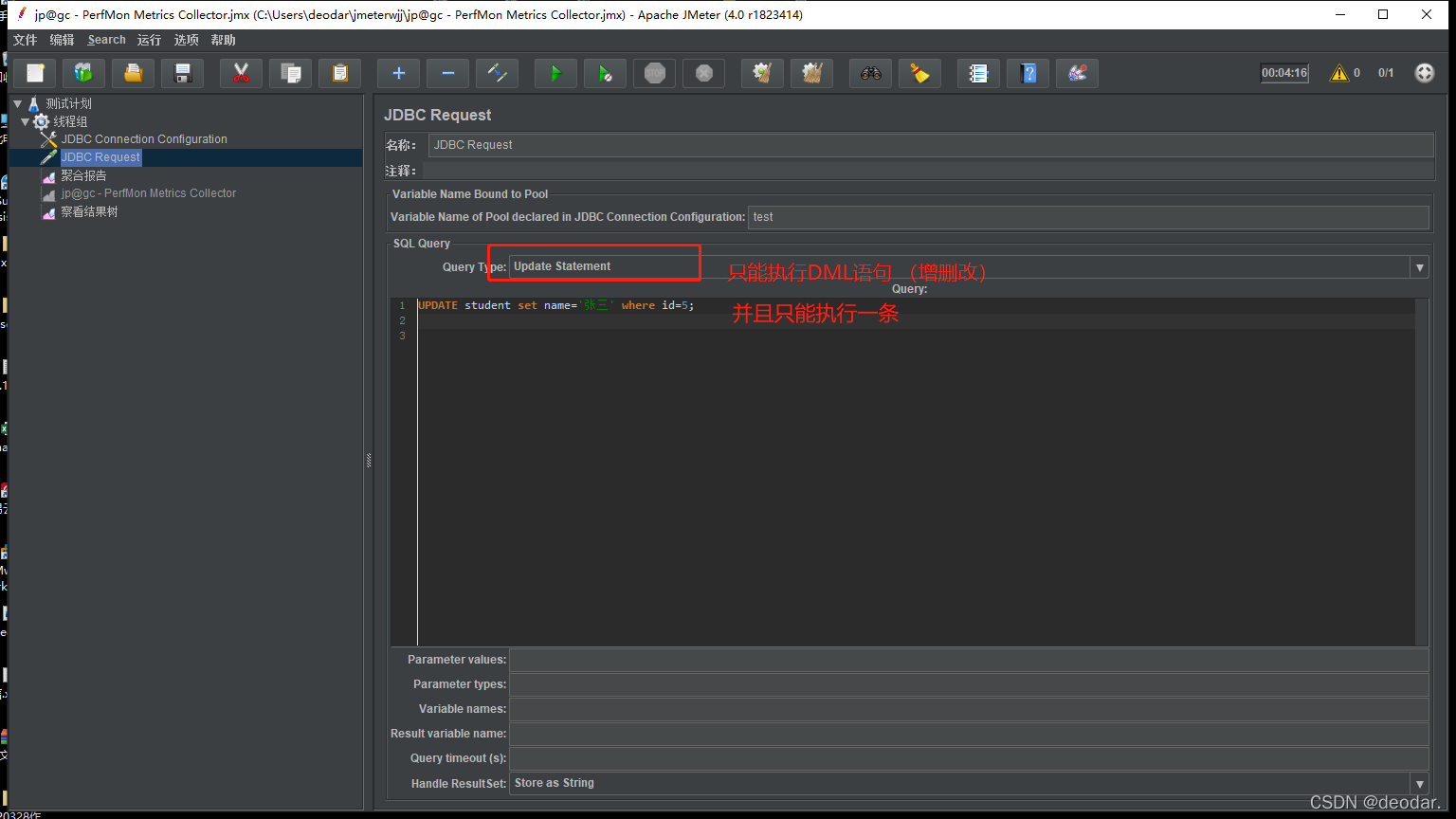Open the 运行 menu
Image resolution: width=1456 pixels, height=819 pixels.
click(x=149, y=40)
